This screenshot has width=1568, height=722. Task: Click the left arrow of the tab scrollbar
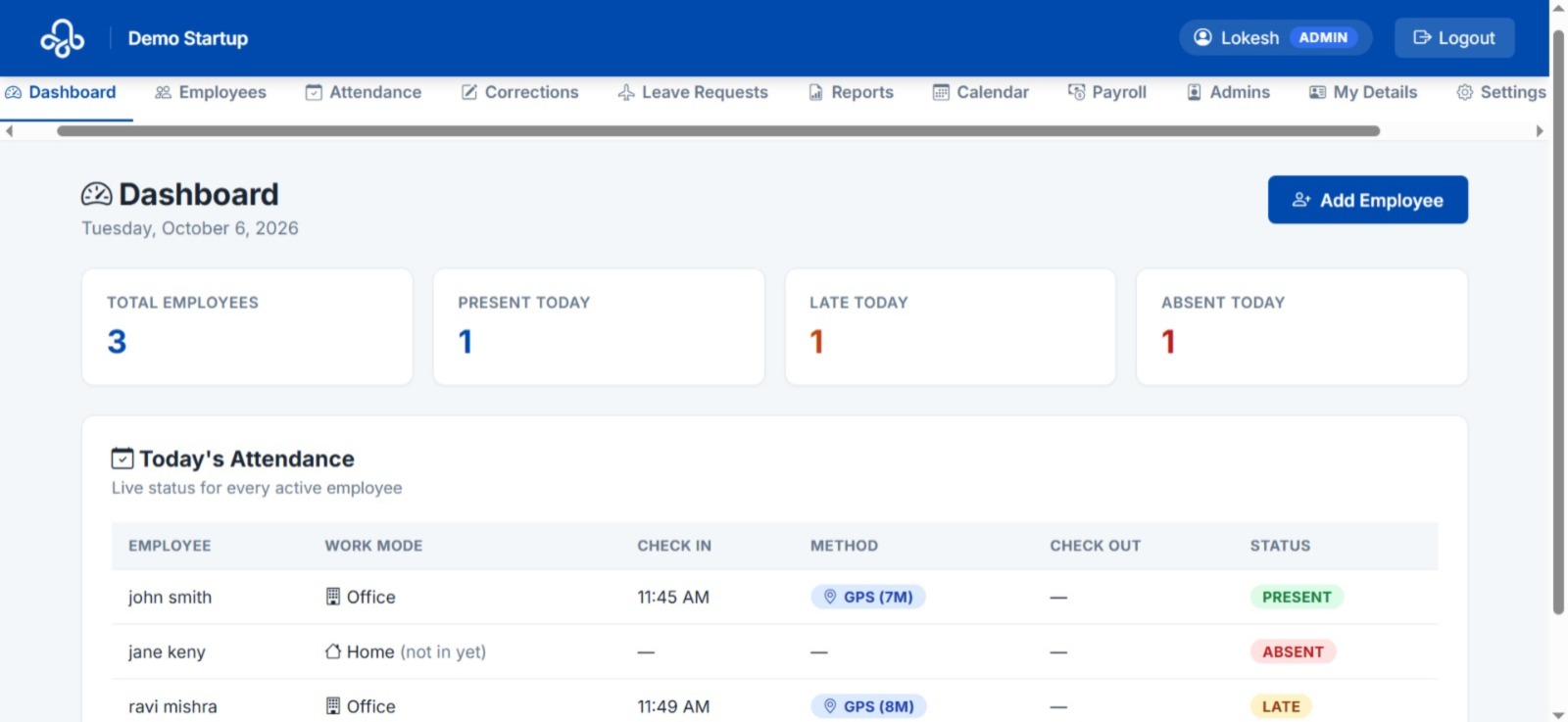pos(9,130)
